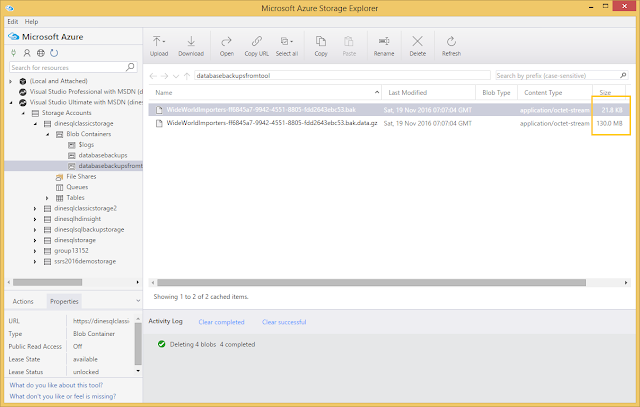Switch to the Actions tab

tap(23, 301)
